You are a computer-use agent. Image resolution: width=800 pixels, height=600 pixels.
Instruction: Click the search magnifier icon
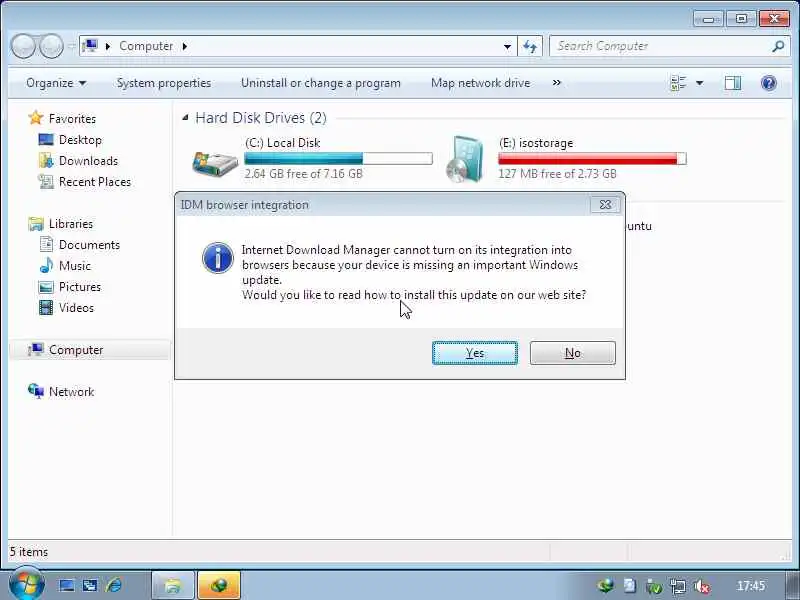click(x=778, y=46)
